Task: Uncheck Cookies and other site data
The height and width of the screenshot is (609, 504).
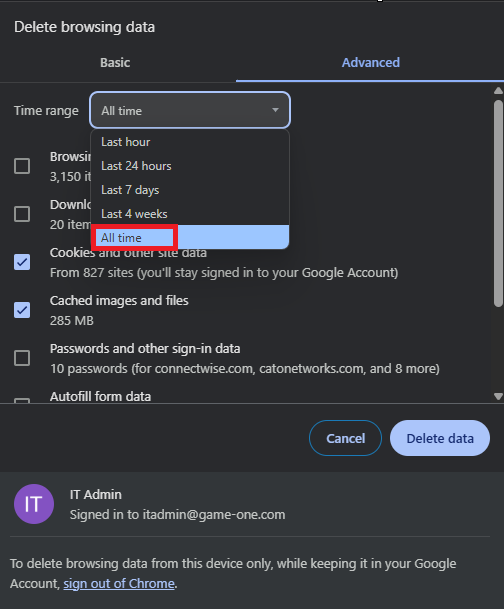Action: (x=22, y=262)
